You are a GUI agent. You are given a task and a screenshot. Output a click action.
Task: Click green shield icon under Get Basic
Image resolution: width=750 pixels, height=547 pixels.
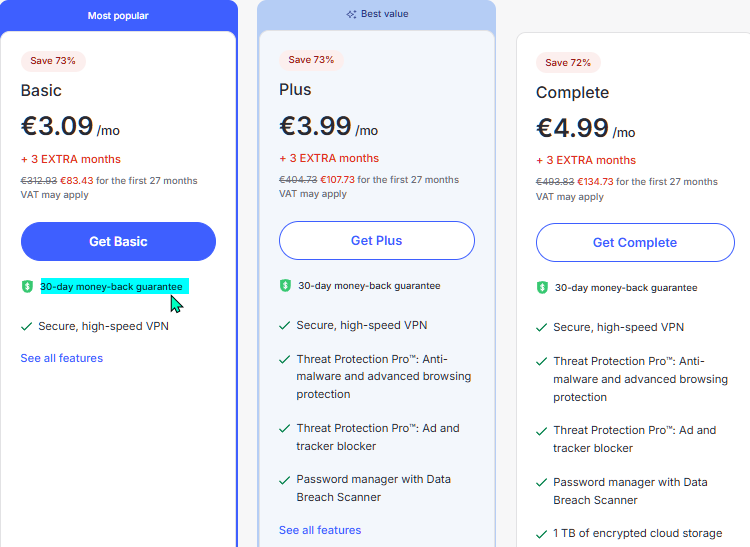click(27, 286)
